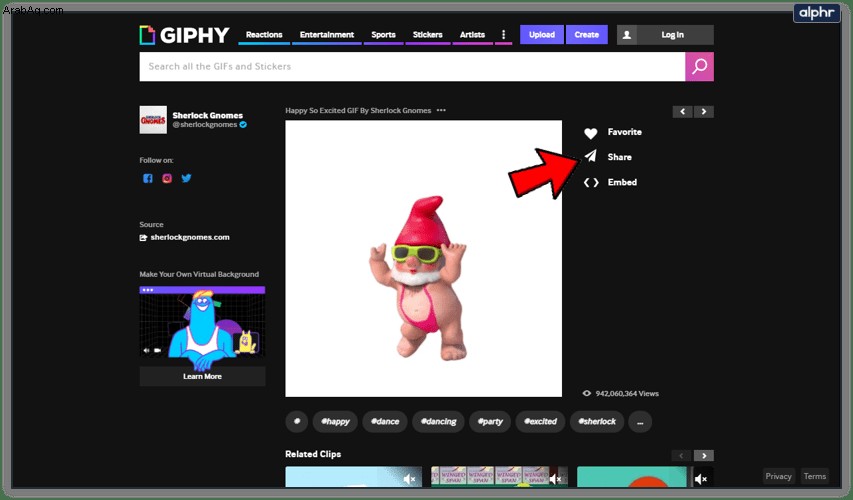853x500 pixels.
Task: Click the magnifying glass search button
Action: tap(700, 66)
